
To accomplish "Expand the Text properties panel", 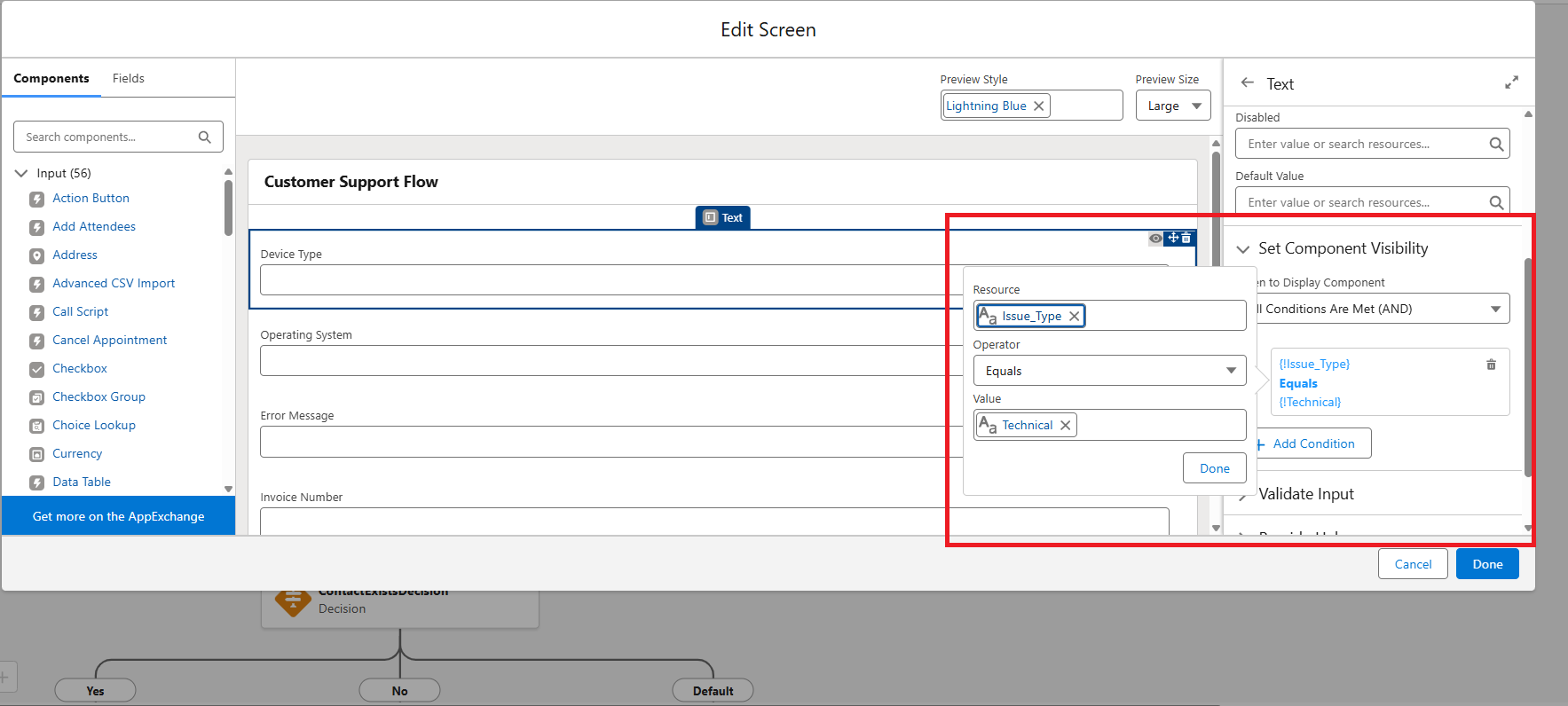I will 1511,82.
